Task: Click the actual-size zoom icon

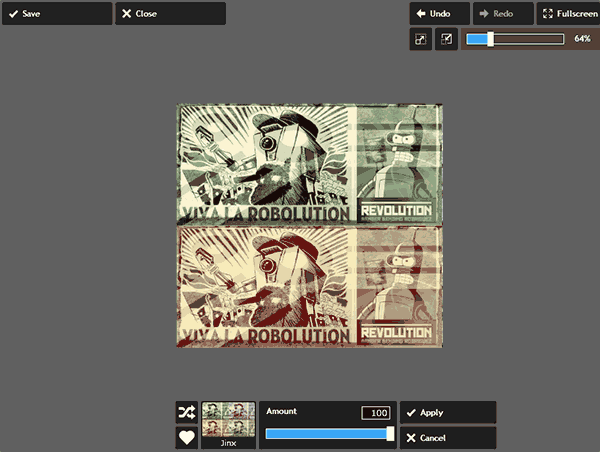Action: click(x=446, y=39)
